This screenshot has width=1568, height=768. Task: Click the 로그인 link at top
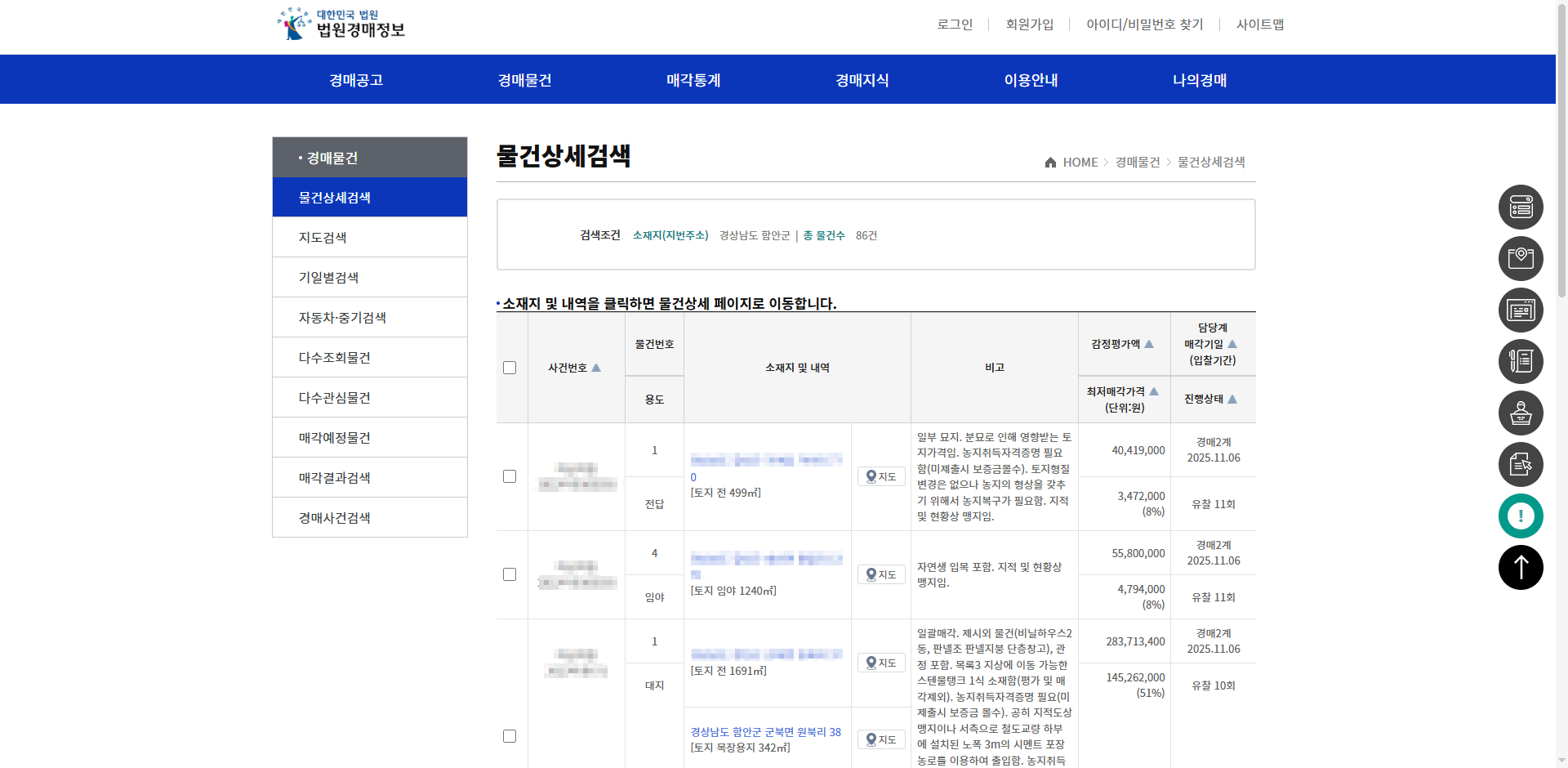pyautogui.click(x=954, y=25)
